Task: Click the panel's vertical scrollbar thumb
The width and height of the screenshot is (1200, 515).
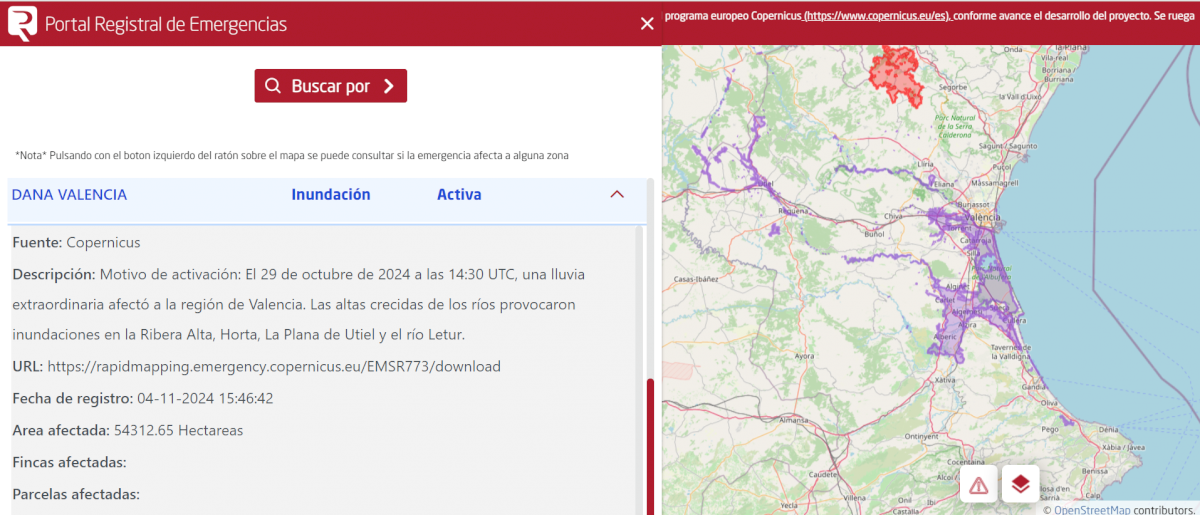Action: click(651, 440)
